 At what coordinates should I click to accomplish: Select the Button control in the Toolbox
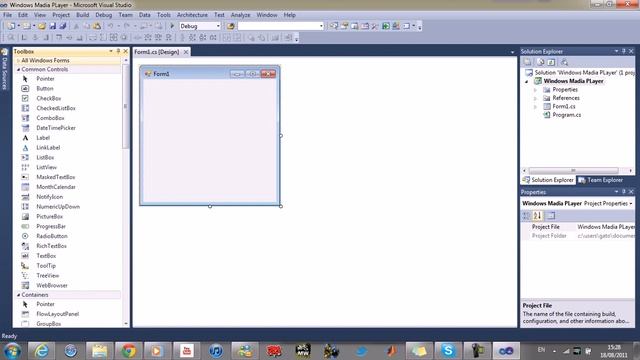pos(45,89)
